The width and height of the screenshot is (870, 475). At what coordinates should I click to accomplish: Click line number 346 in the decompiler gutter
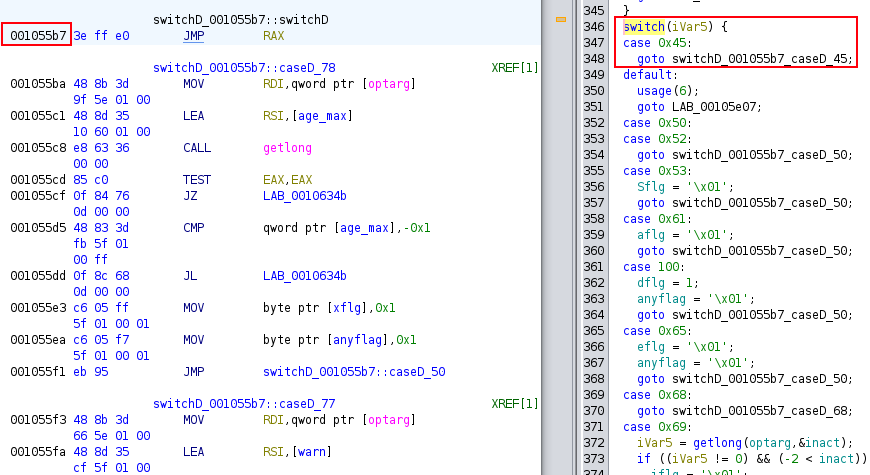click(594, 26)
